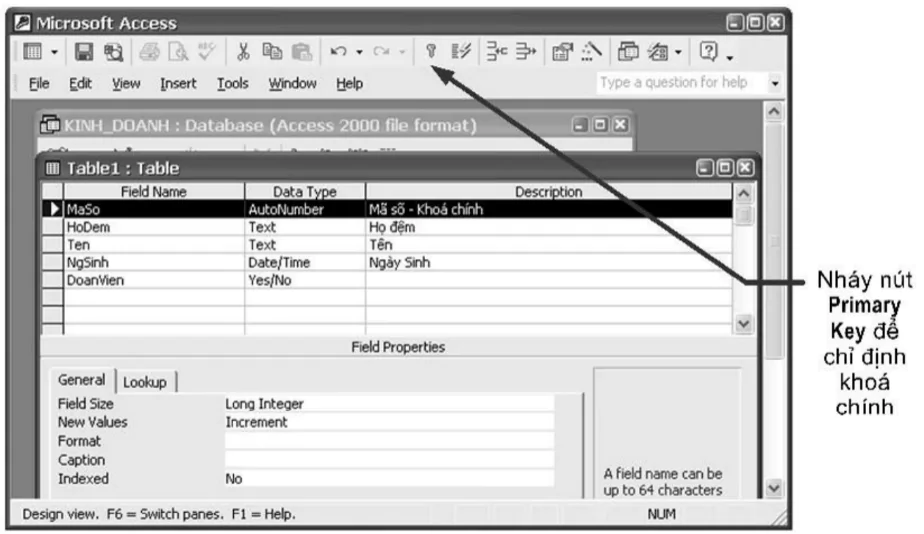This screenshot has height=534, width=924.
Task: Click the Description column header
Action: coord(549,192)
